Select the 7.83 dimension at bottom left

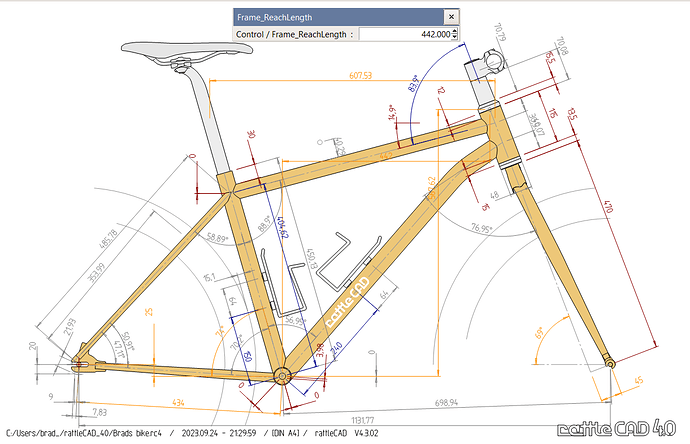pos(99,412)
